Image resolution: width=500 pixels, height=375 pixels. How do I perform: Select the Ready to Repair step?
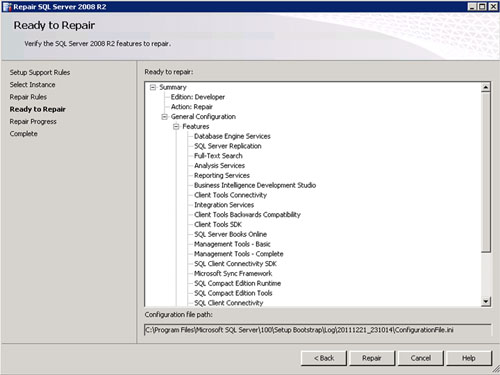pos(37,109)
